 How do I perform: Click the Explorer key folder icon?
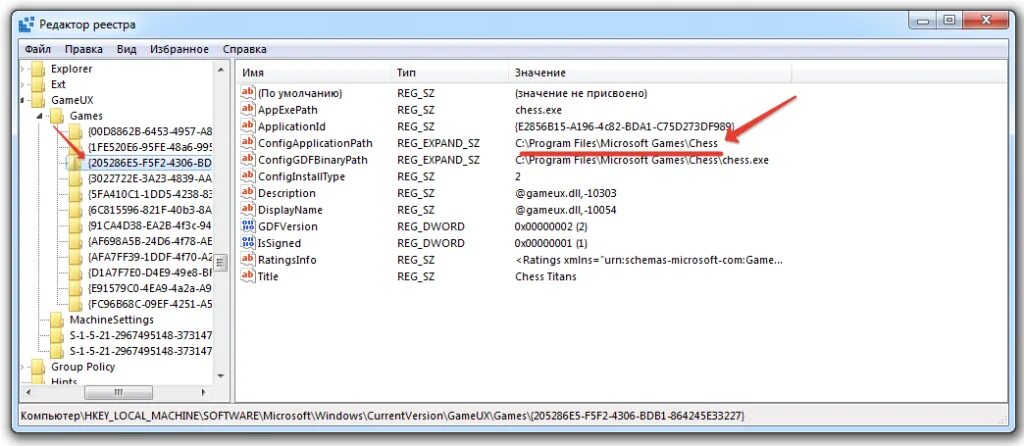[39, 69]
